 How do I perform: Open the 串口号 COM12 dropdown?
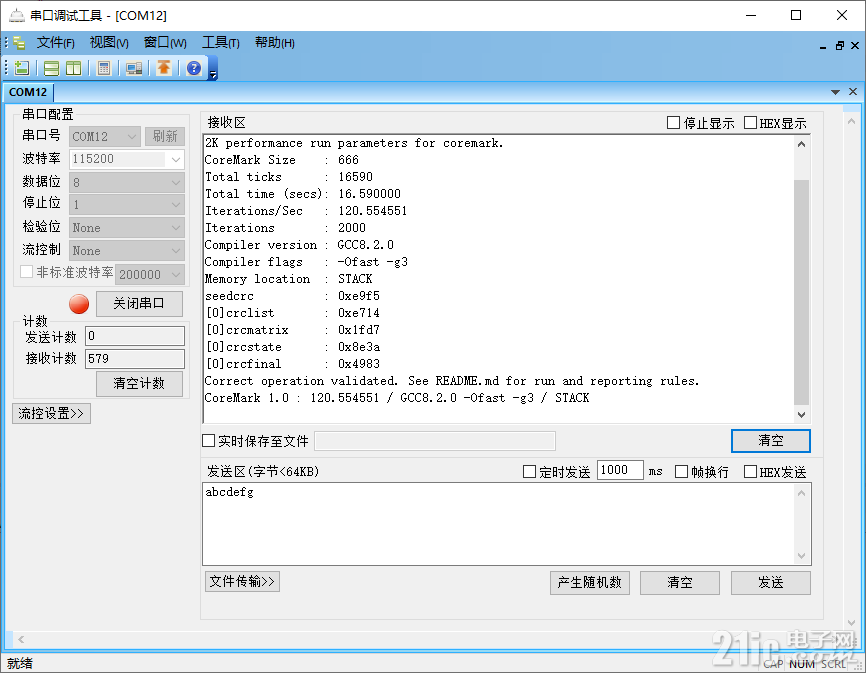[x=104, y=136]
